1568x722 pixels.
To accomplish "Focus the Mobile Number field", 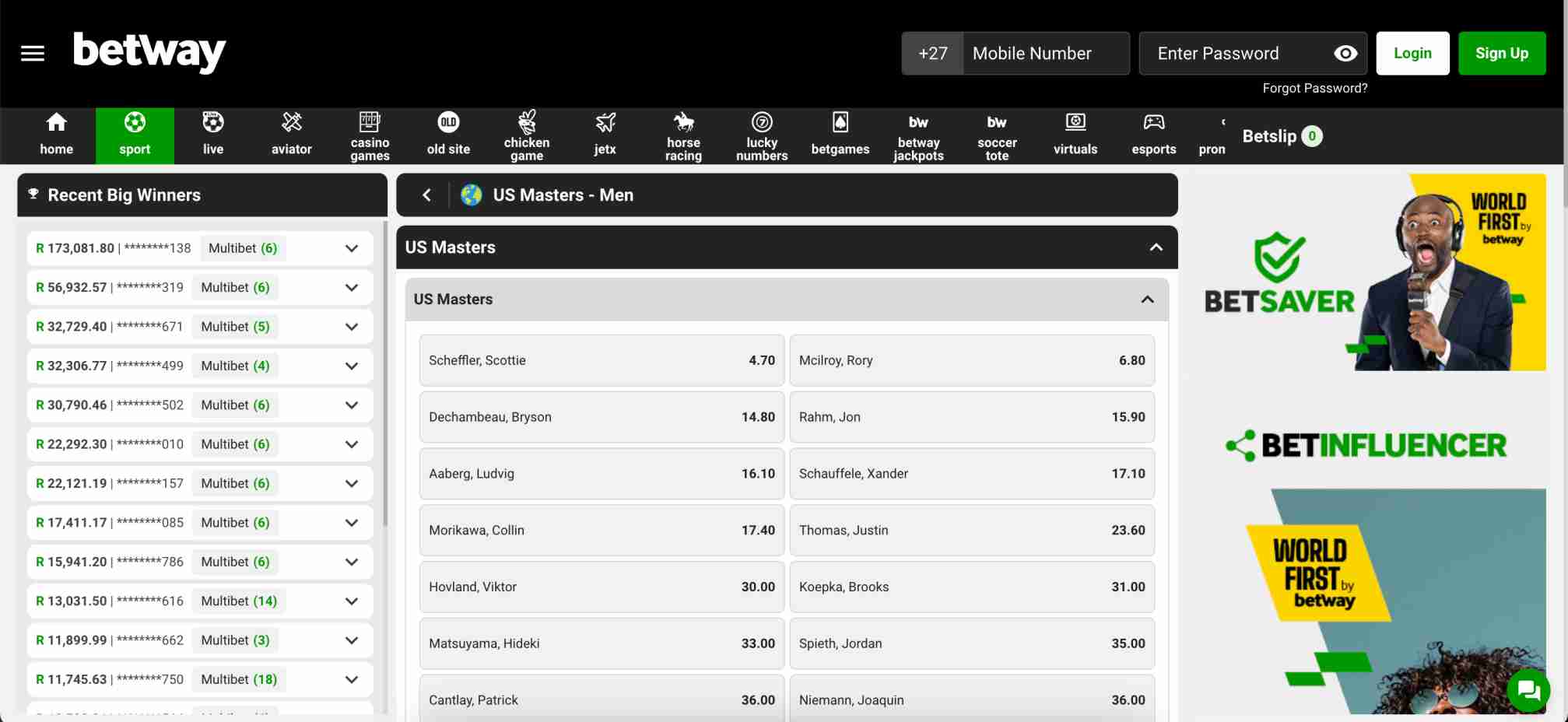I will (x=1046, y=54).
